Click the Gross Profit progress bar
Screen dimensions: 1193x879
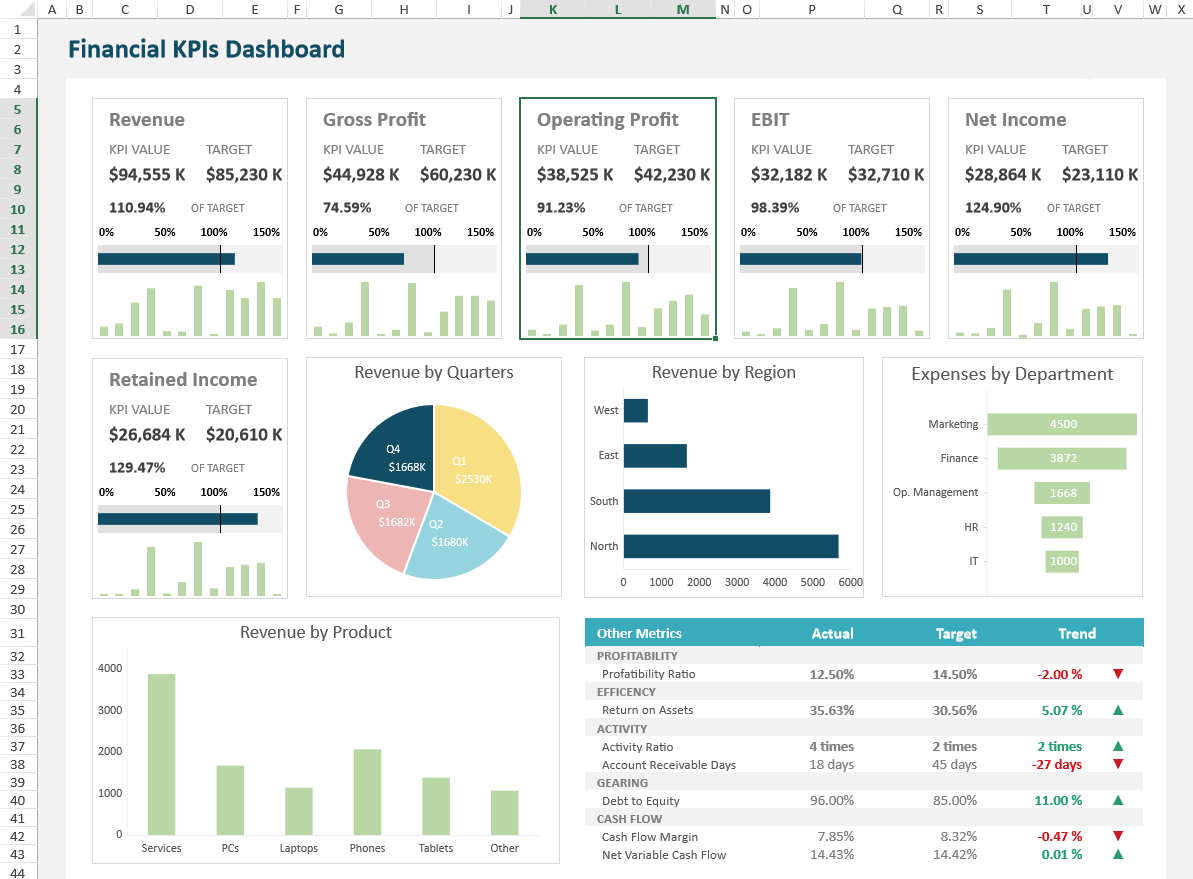(x=358, y=259)
